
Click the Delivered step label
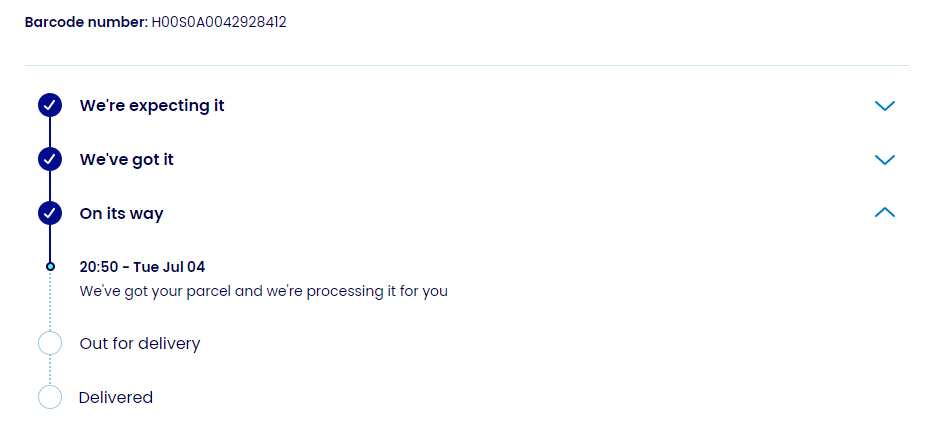116,397
